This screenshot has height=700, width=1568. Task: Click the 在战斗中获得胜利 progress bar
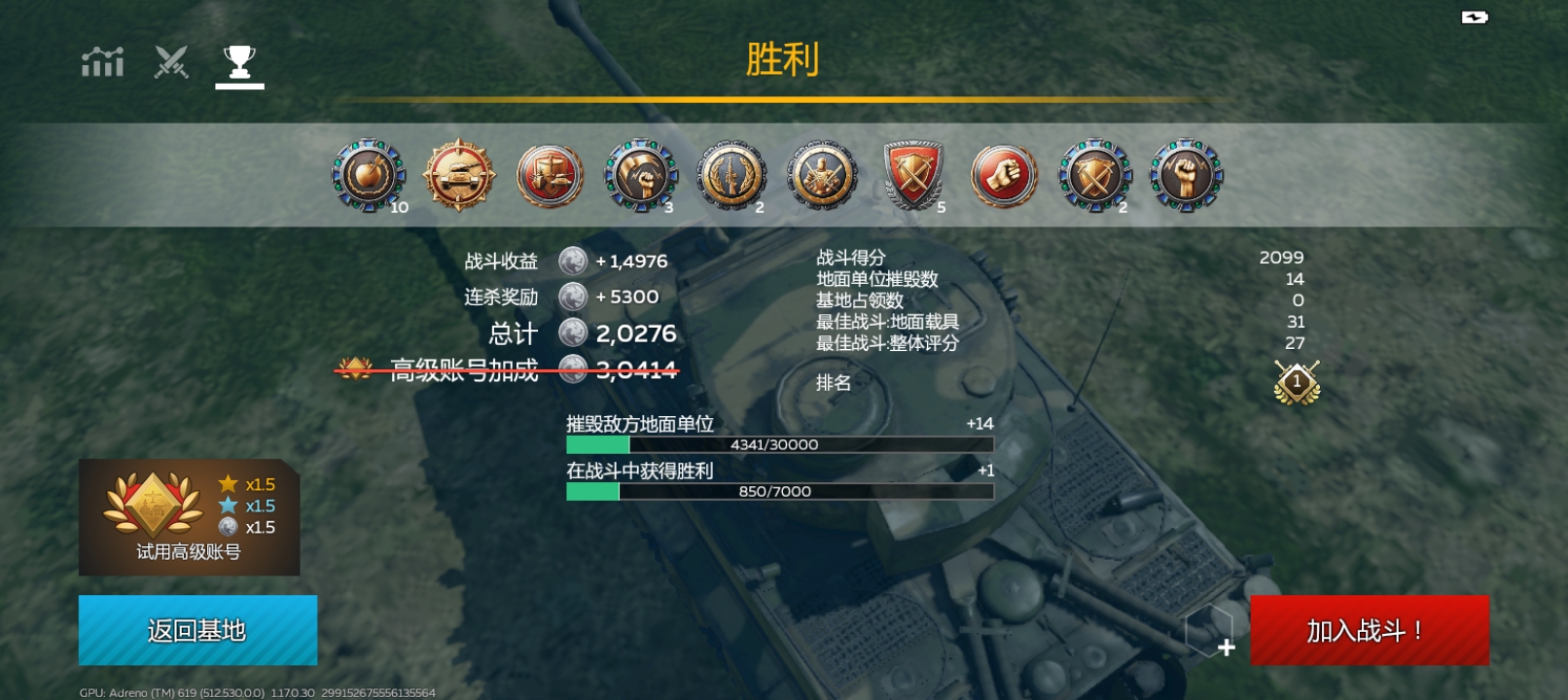click(x=780, y=491)
